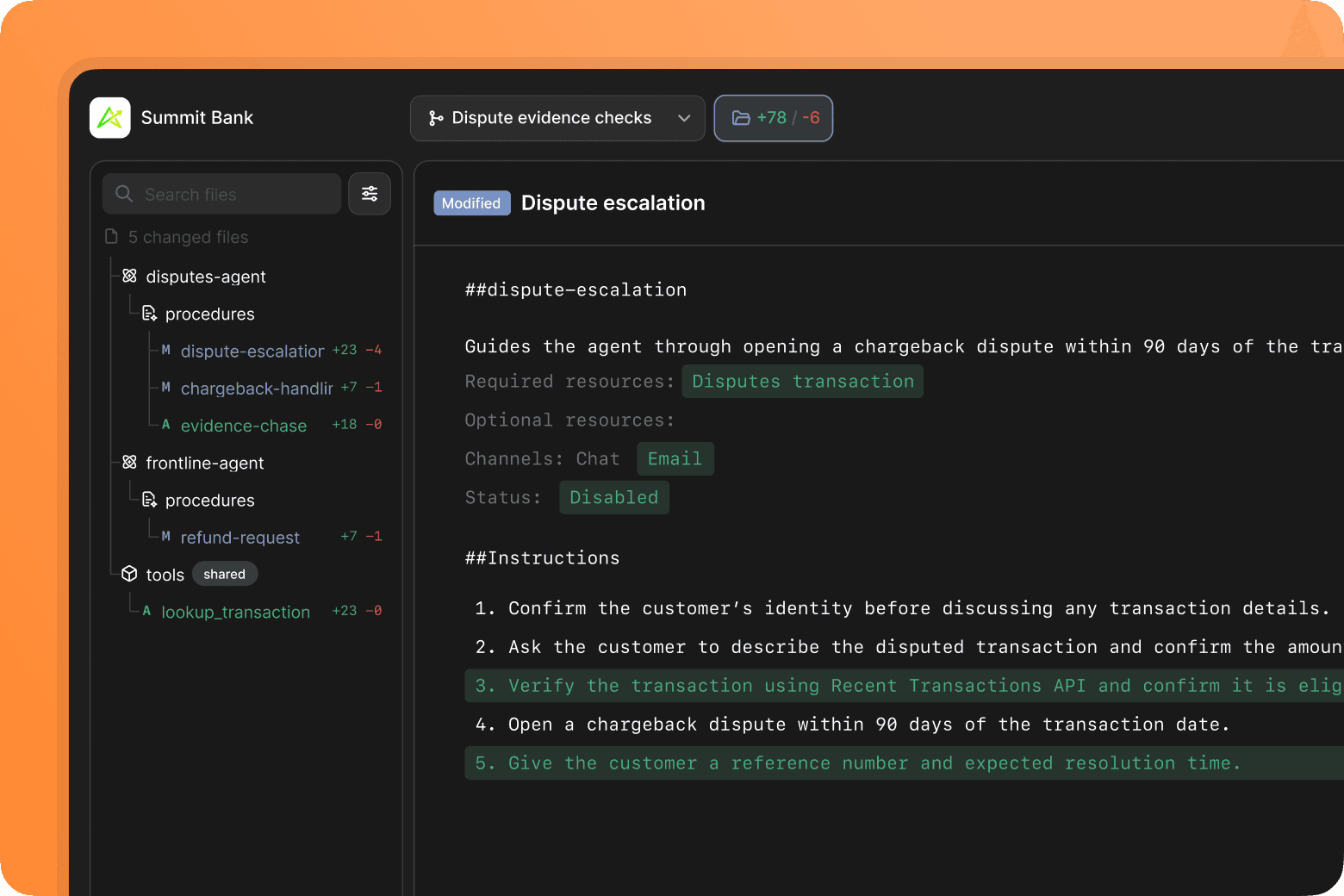Image resolution: width=1344 pixels, height=896 pixels.
Task: Open the dispute-escalation file
Action: click(x=252, y=351)
